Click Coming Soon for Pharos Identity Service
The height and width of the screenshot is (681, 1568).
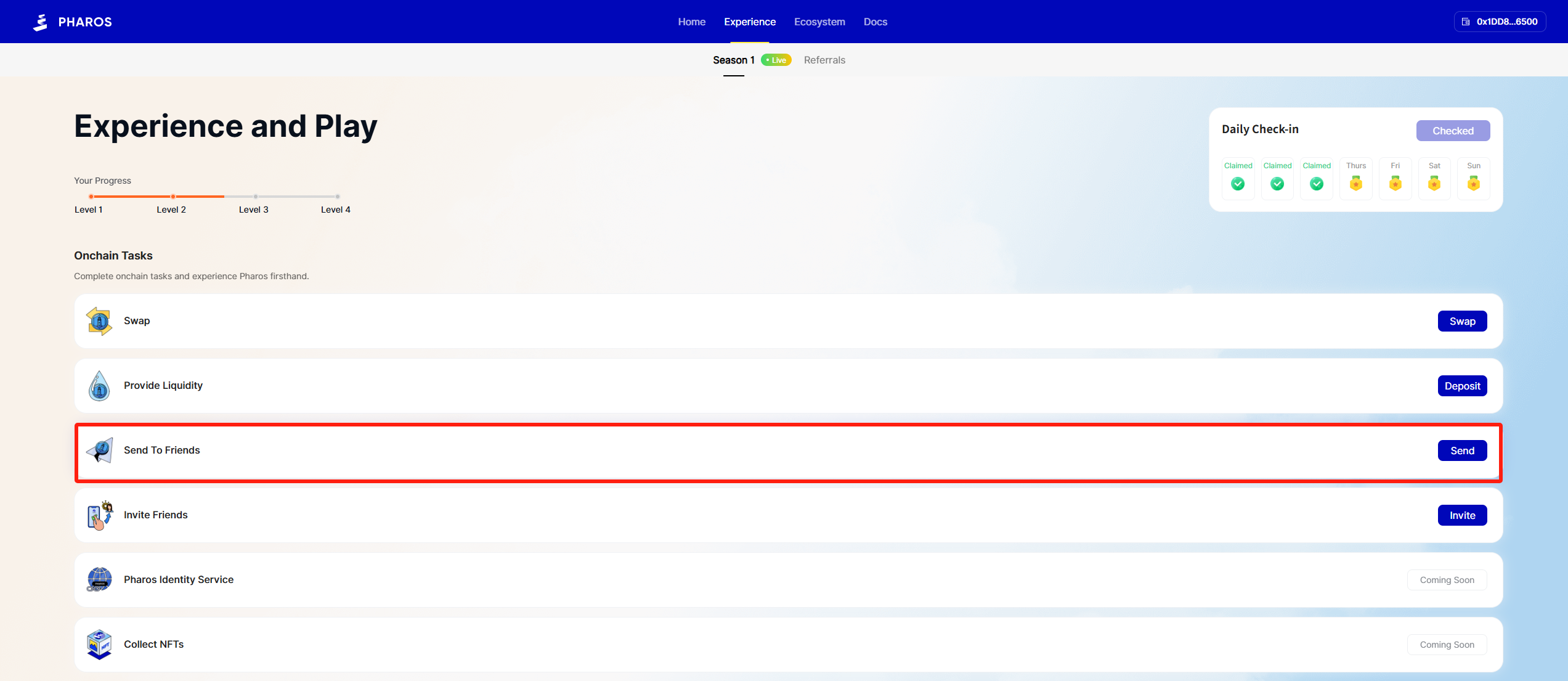(x=1447, y=580)
